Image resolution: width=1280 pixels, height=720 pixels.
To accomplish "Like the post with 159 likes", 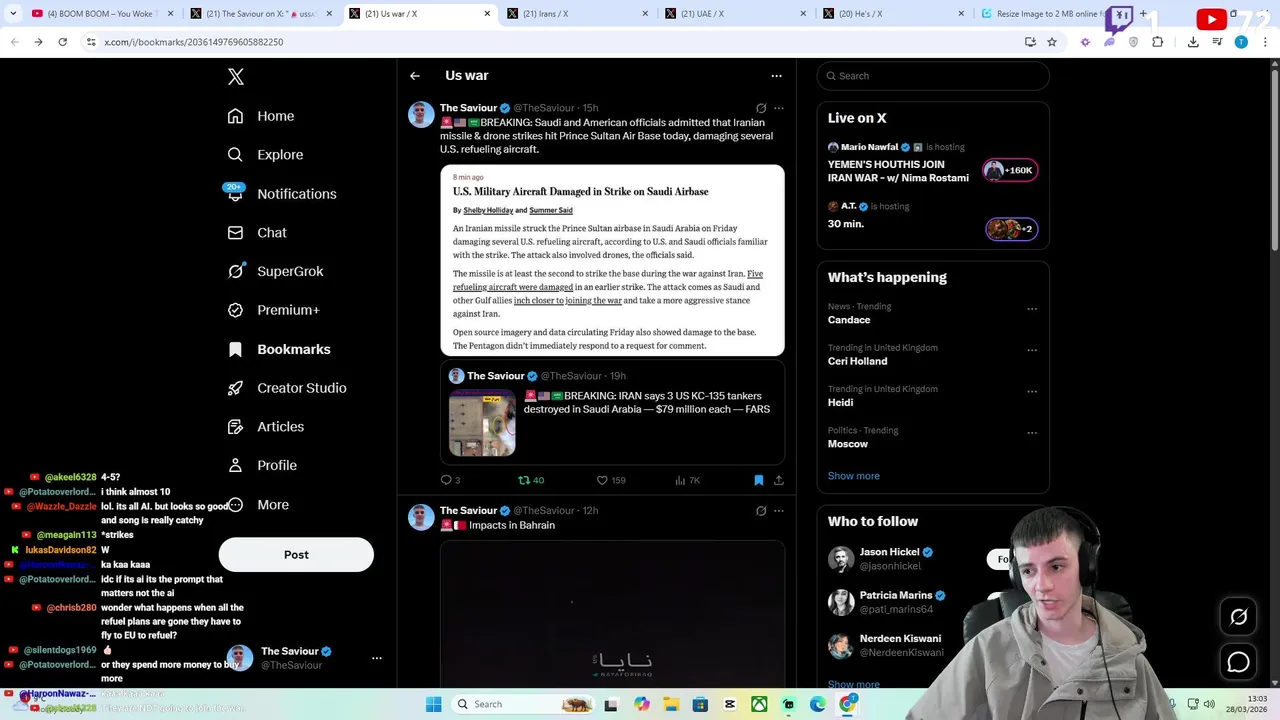I will click(x=611, y=481).
